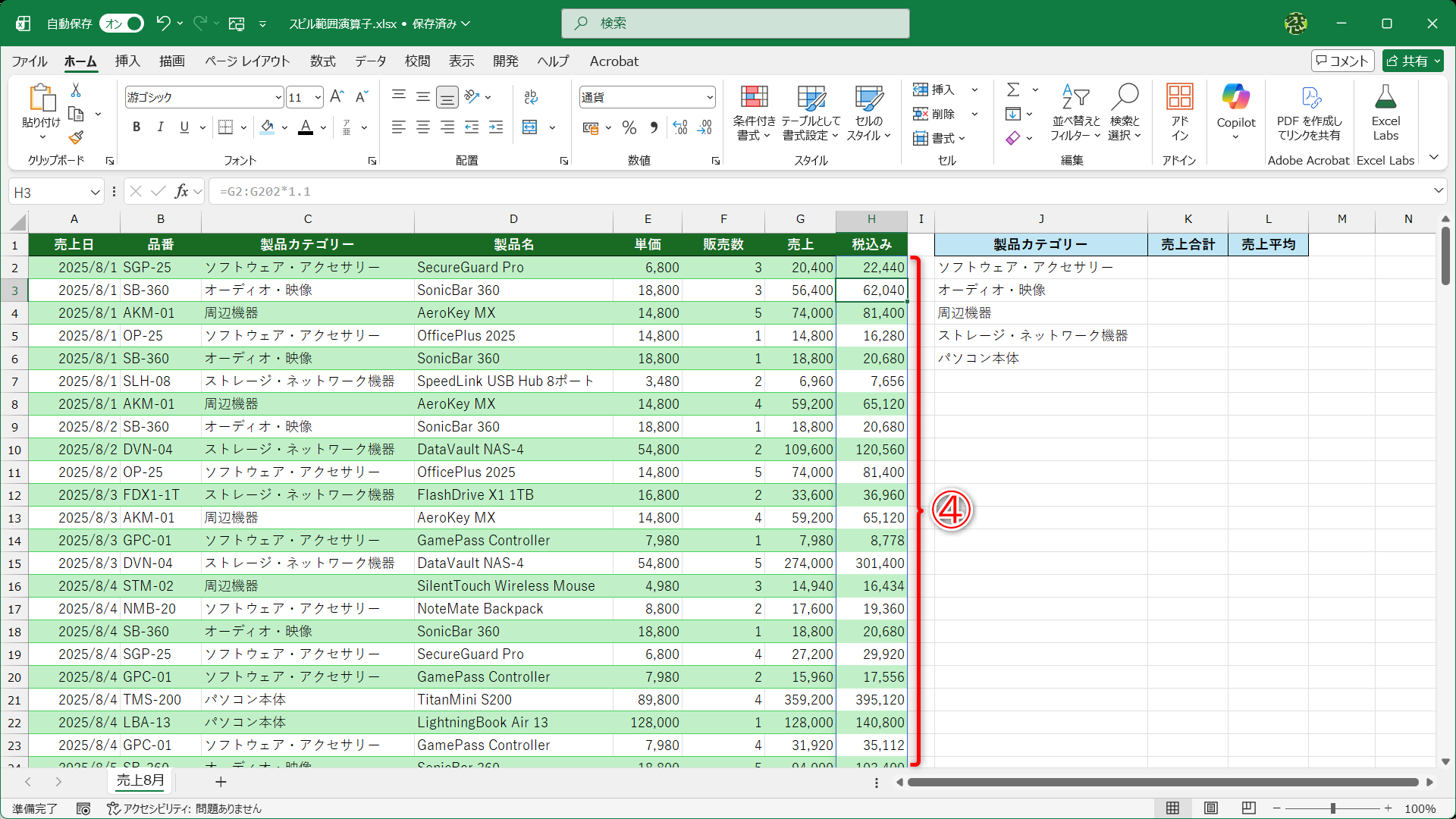The image size is (1456, 819).
Task: Click the Insert Function fx icon
Action: point(181,191)
